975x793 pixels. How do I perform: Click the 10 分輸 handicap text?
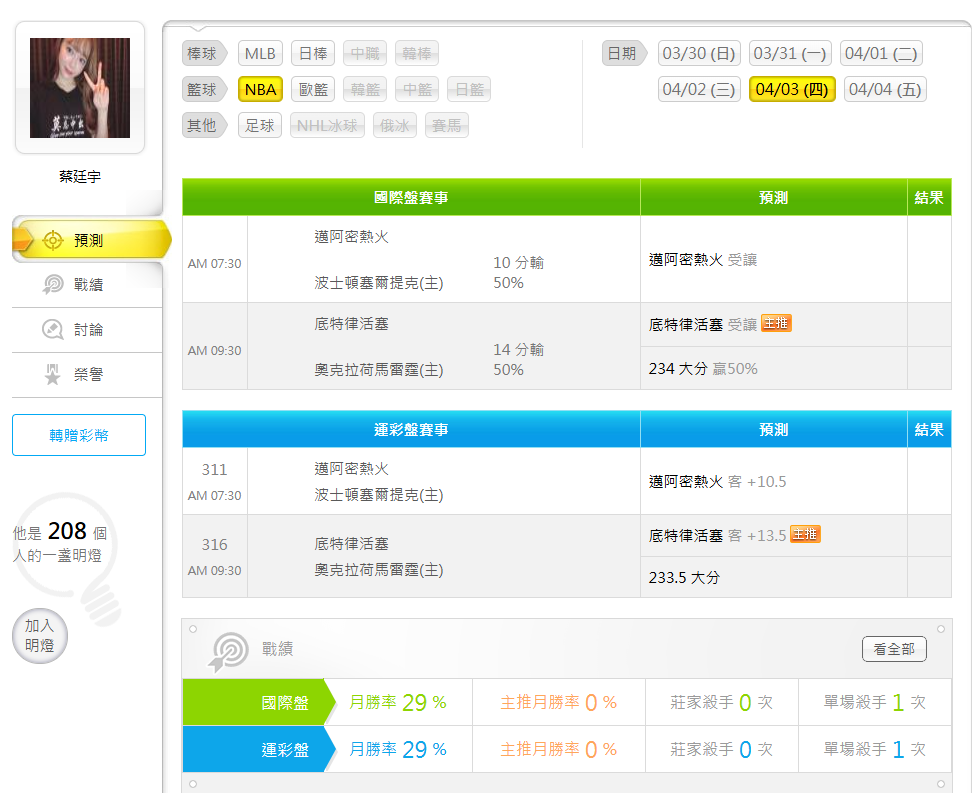pos(519,263)
